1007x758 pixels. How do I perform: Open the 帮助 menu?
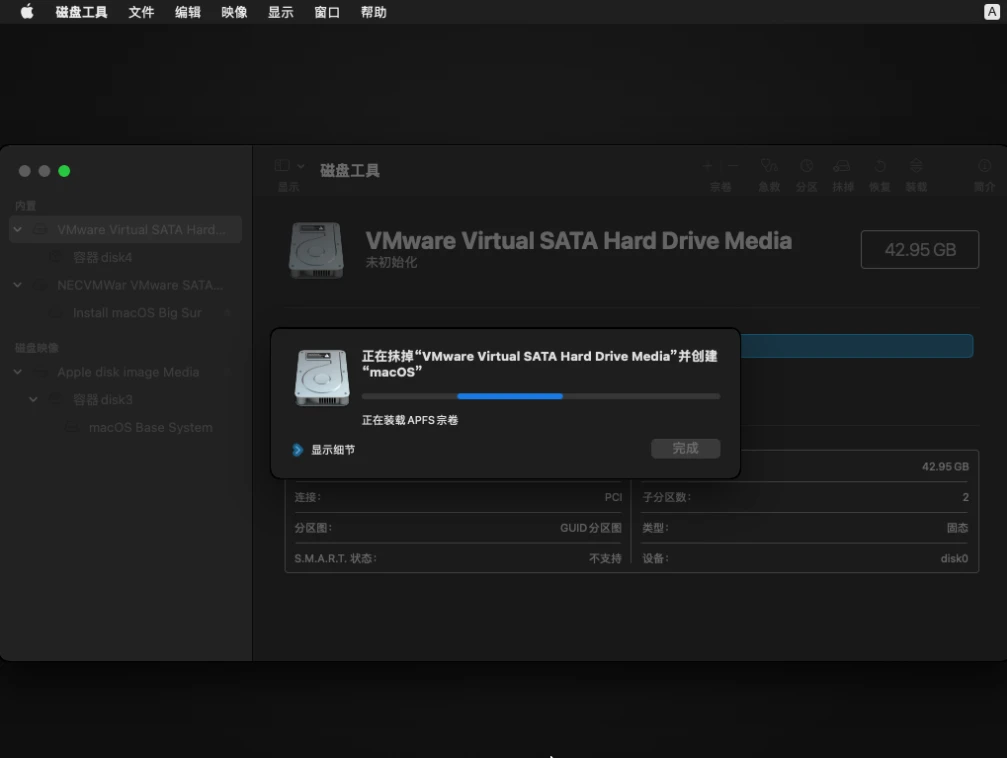pyautogui.click(x=373, y=12)
